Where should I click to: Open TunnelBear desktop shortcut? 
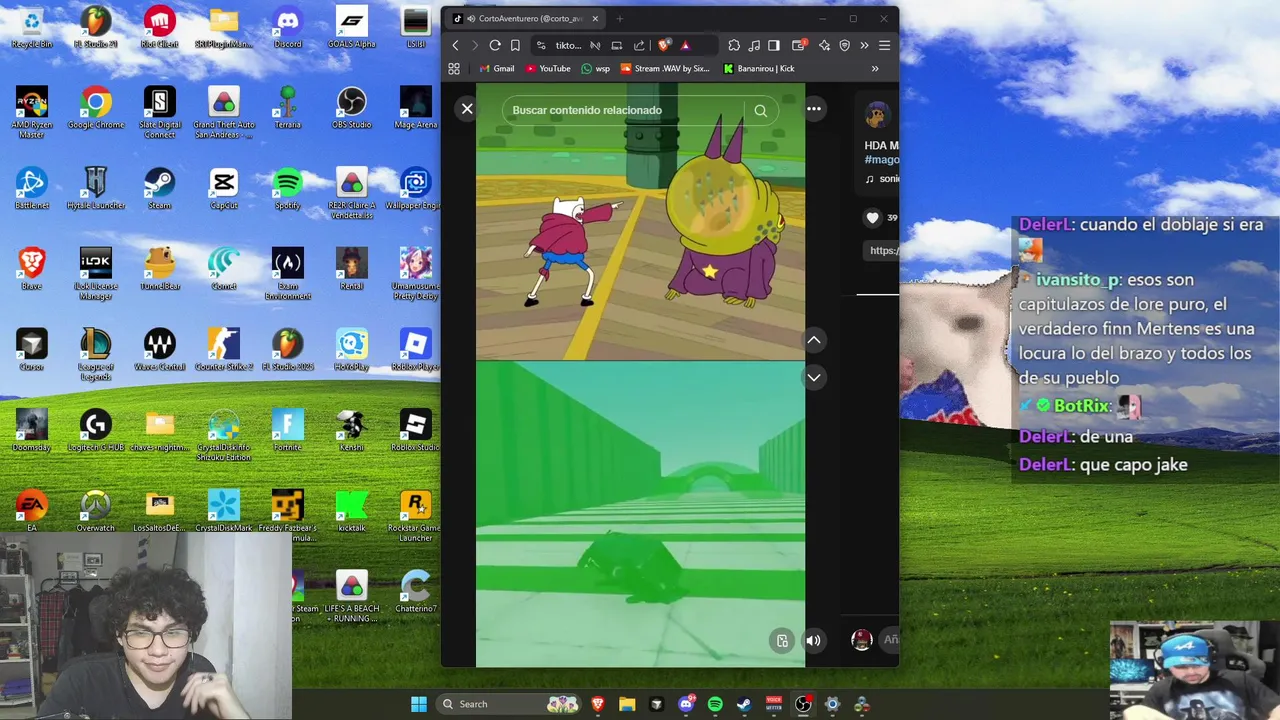(159, 270)
